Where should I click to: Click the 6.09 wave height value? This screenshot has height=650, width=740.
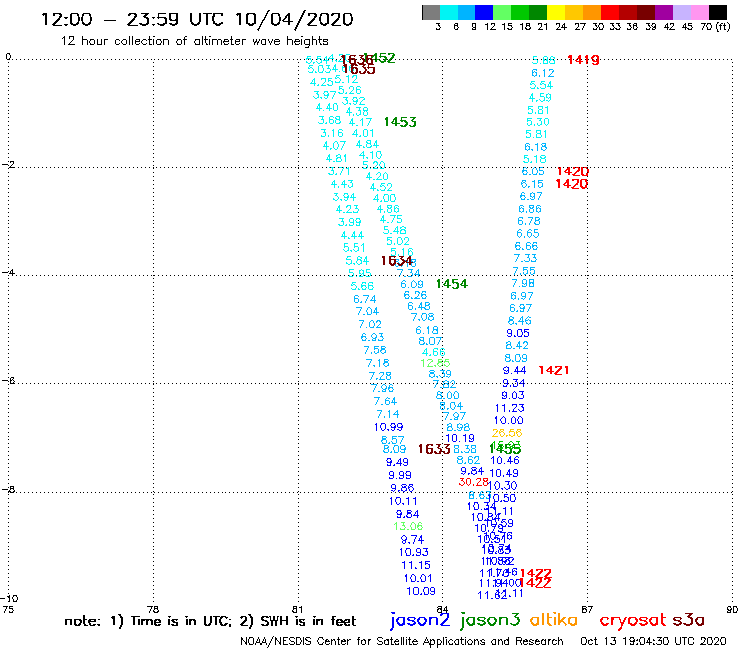(x=412, y=284)
